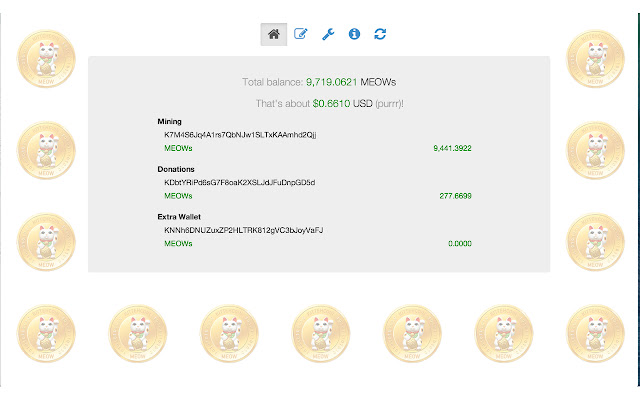This screenshot has width=640, height=400.
Task: Select Mining address K7M4S6Jq4A1rs7QbNJw1SLTxKAAmhd2Qjj
Action: pos(240,135)
